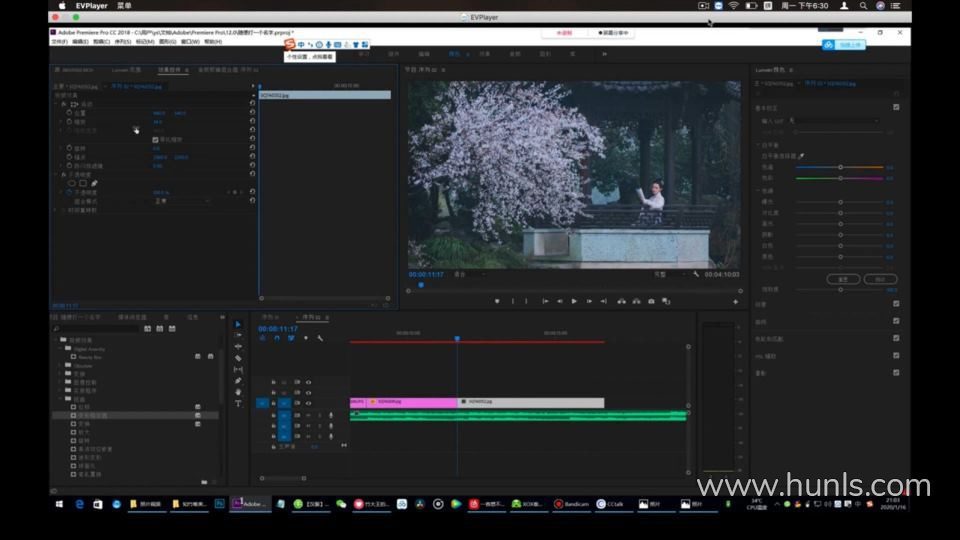Pick the pen mask tool under Opacity

[95, 183]
